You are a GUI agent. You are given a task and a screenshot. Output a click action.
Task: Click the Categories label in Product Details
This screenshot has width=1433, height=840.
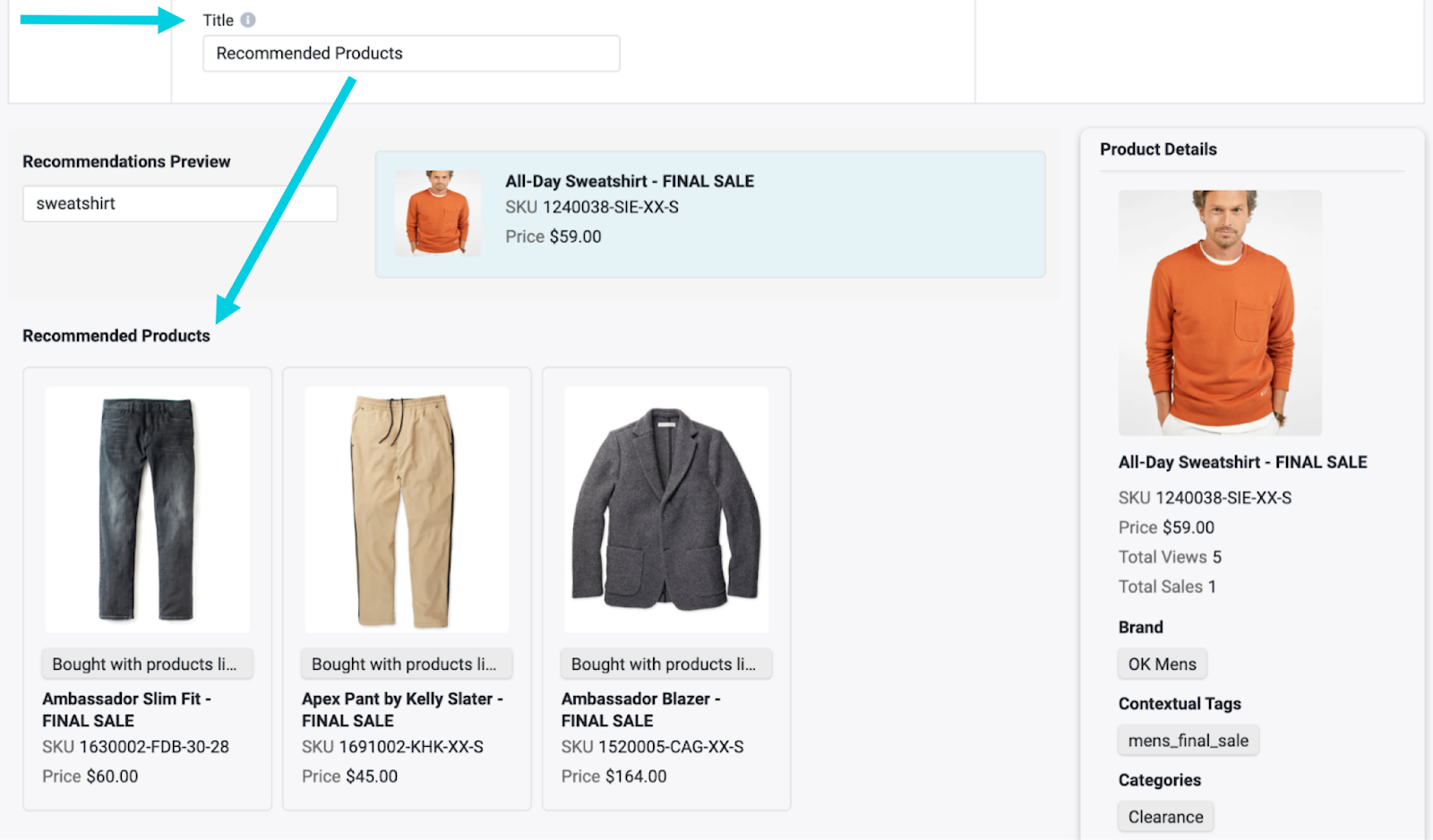pyautogui.click(x=1160, y=779)
